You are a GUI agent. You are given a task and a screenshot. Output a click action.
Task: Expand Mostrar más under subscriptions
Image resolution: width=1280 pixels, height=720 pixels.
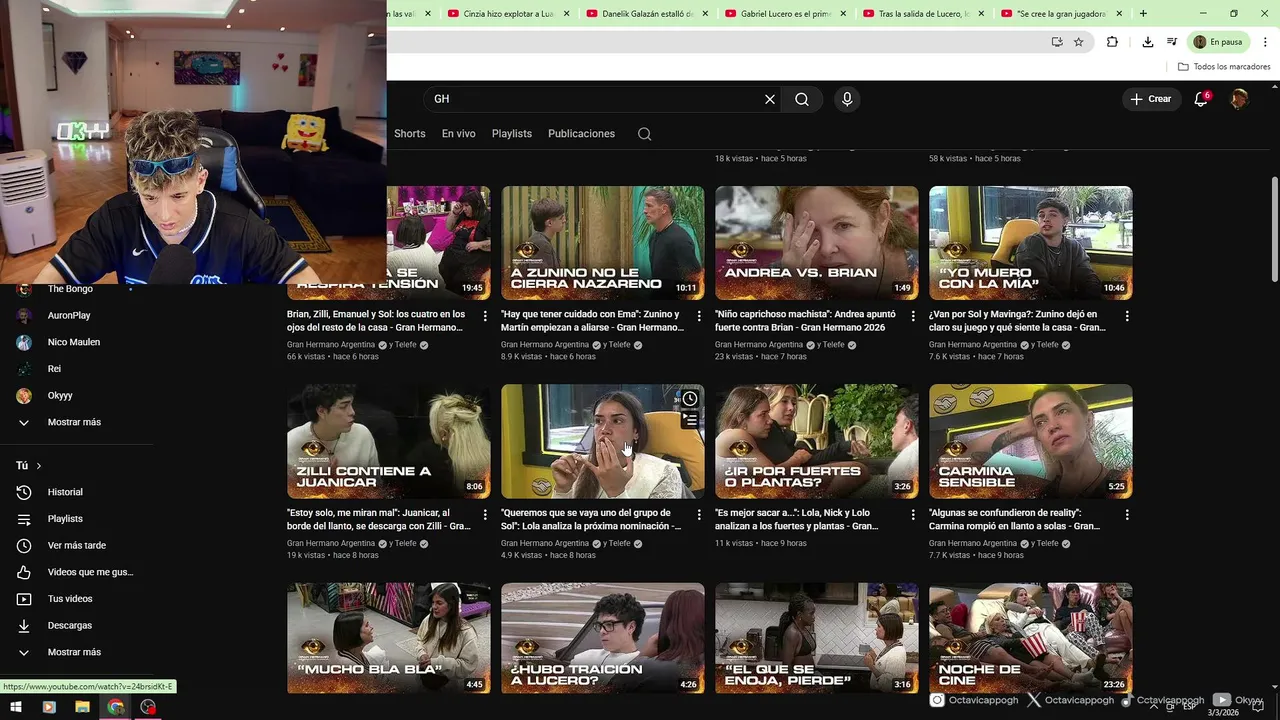76,422
